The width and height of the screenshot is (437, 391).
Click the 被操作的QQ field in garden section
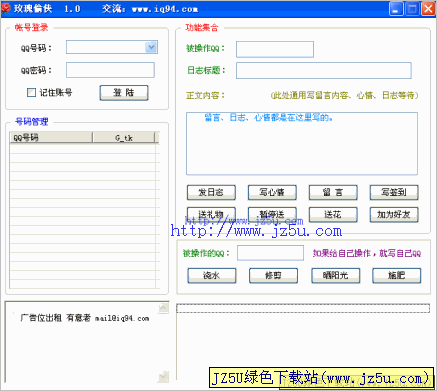click(270, 253)
